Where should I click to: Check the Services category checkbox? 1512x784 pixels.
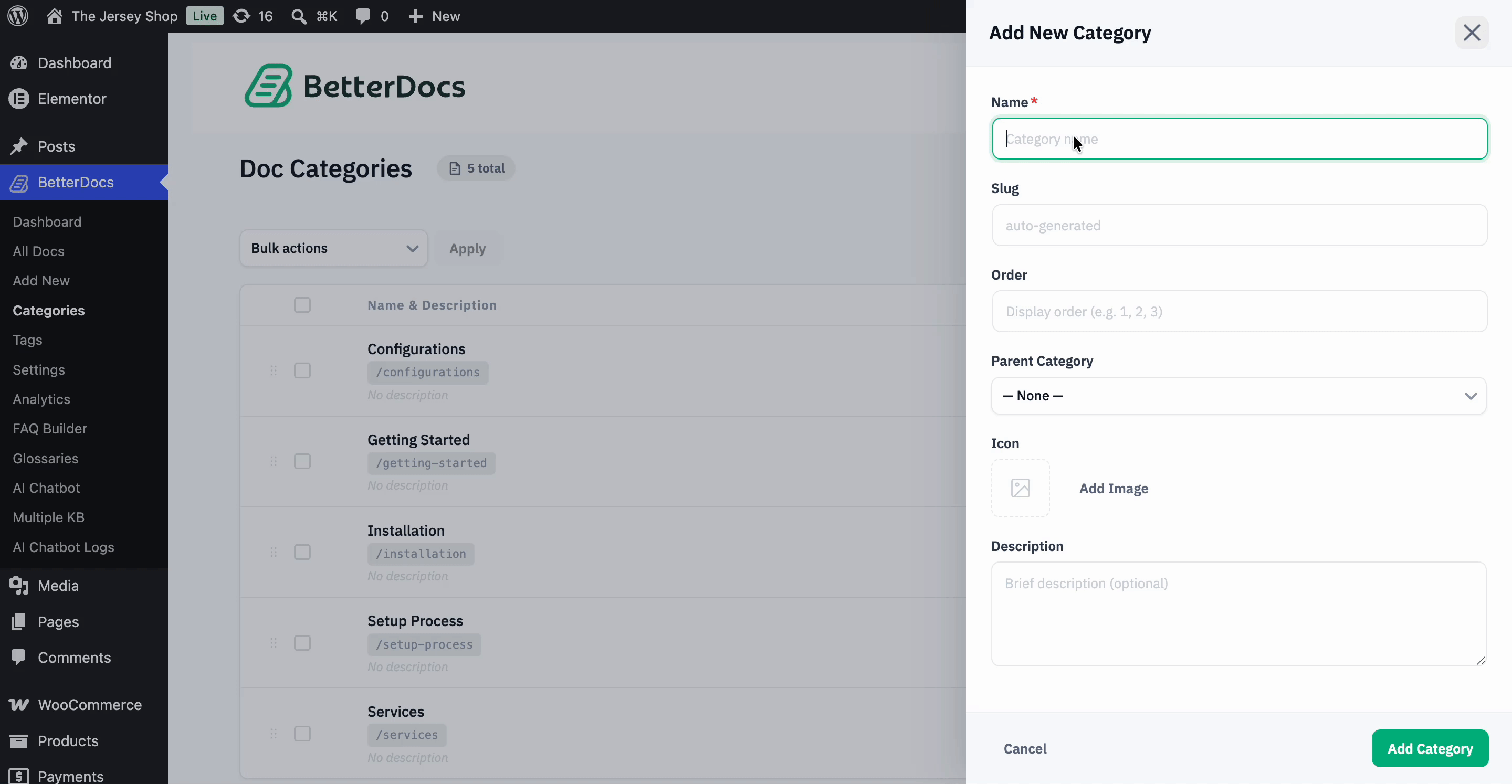click(x=302, y=734)
